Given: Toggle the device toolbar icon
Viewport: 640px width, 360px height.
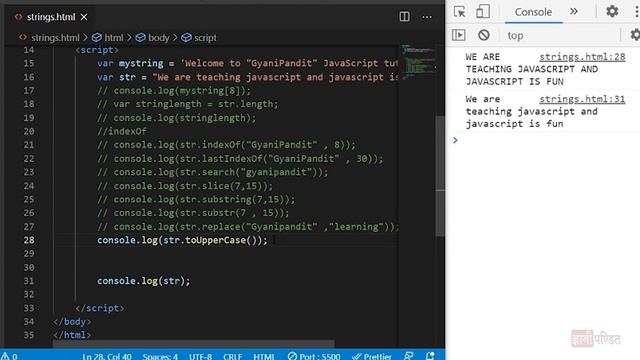Looking at the screenshot, I should [483, 11].
